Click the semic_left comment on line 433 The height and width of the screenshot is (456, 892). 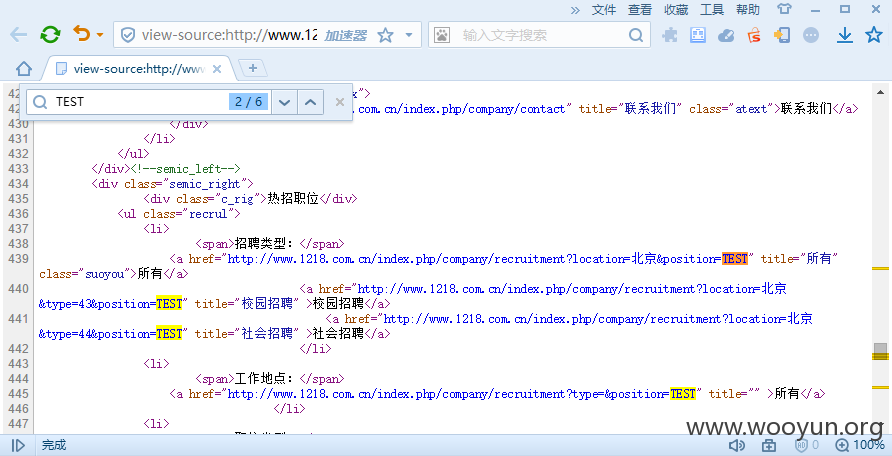185,169
